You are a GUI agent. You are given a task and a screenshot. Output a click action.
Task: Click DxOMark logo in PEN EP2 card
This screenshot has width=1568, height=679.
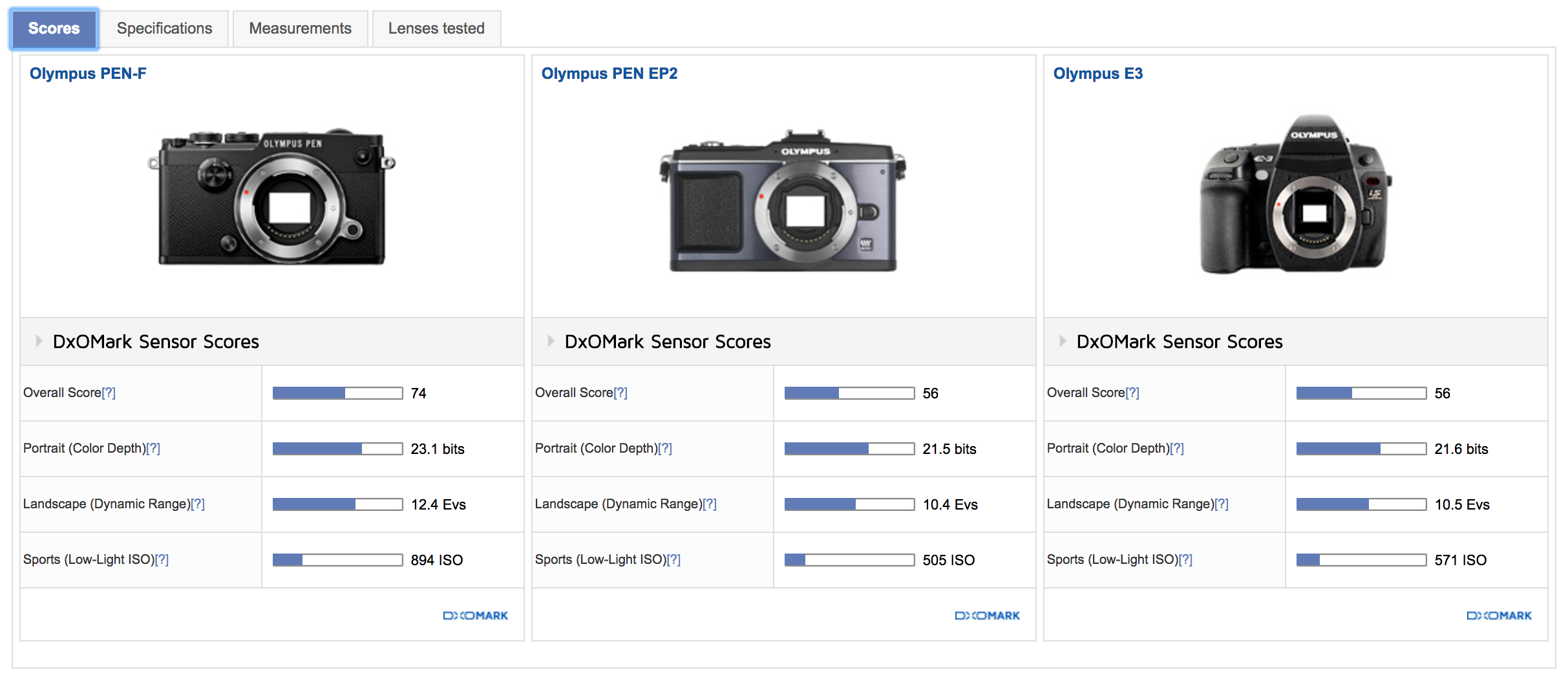pyautogui.click(x=988, y=616)
